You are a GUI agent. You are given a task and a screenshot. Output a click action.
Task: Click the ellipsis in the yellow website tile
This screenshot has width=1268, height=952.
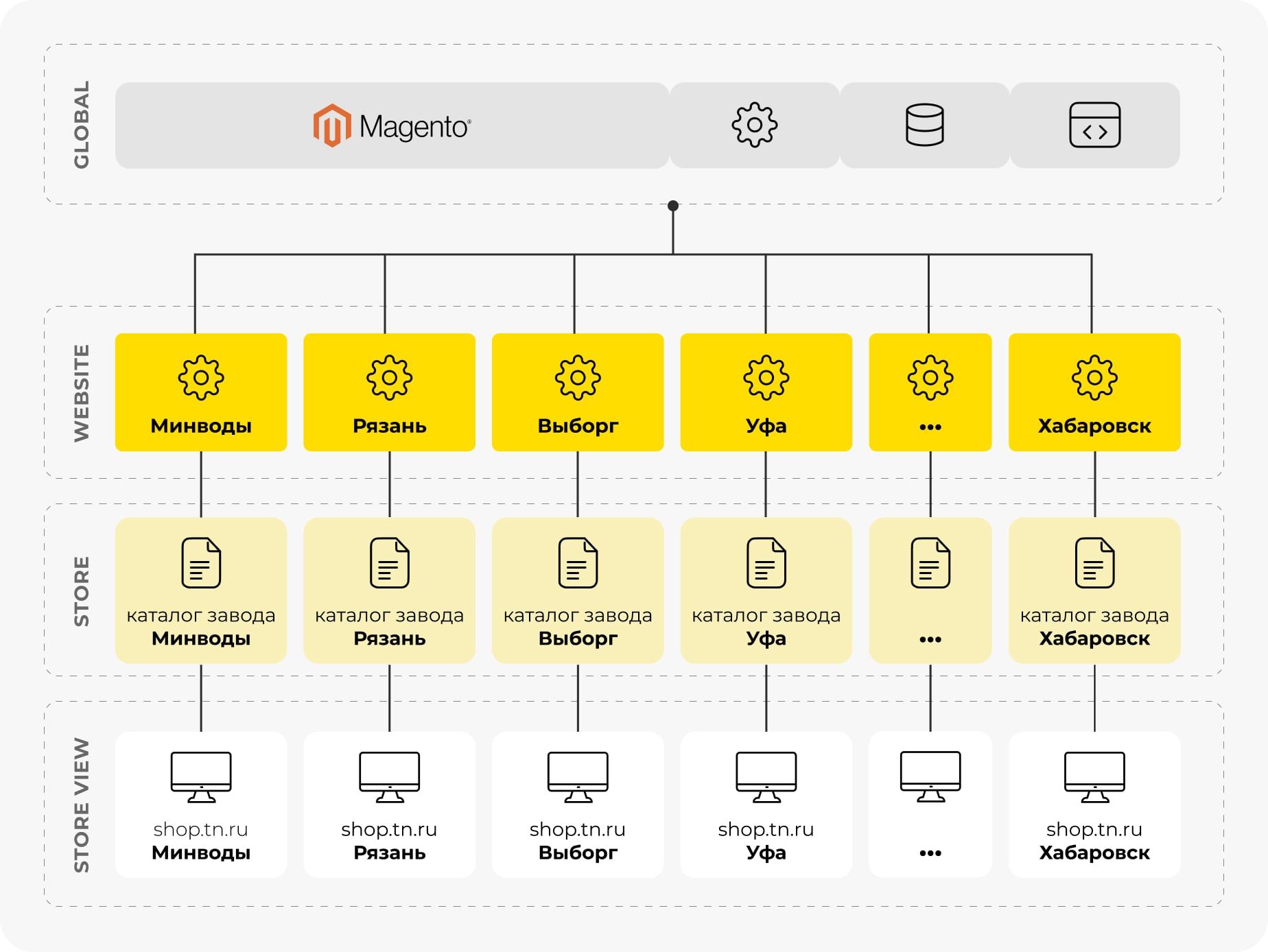[x=930, y=427]
